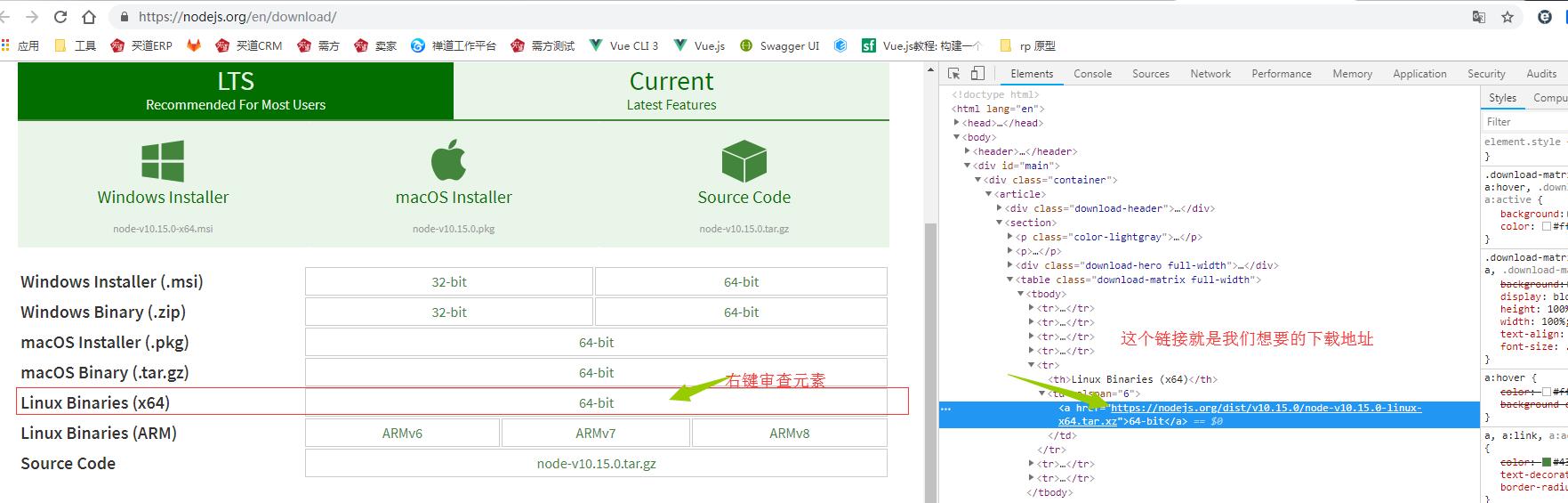Click the browser home icon
The height and width of the screenshot is (503, 1568).
(89, 17)
